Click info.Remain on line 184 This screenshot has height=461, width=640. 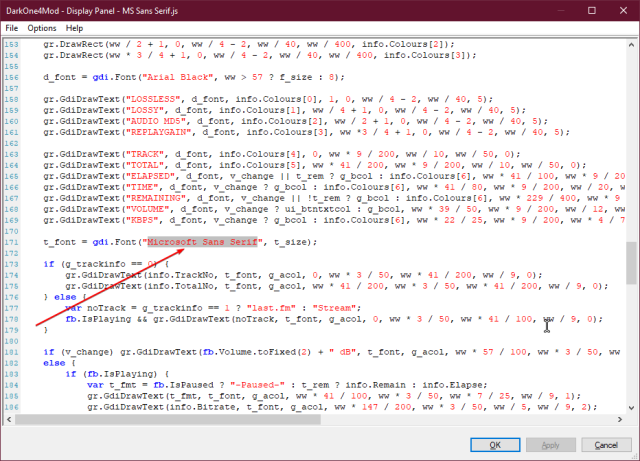pos(376,385)
